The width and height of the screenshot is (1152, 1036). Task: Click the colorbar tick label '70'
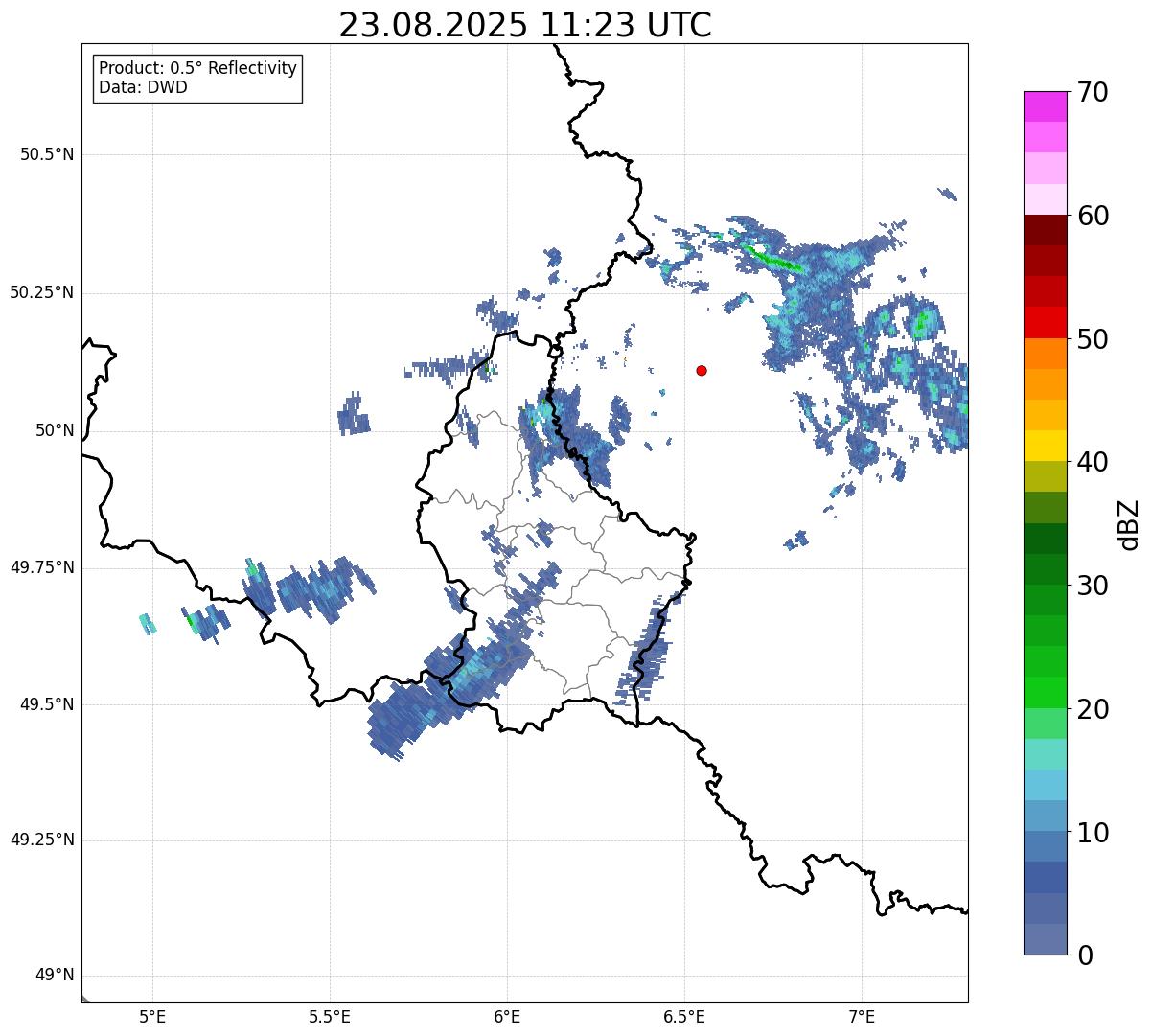(x=1094, y=92)
